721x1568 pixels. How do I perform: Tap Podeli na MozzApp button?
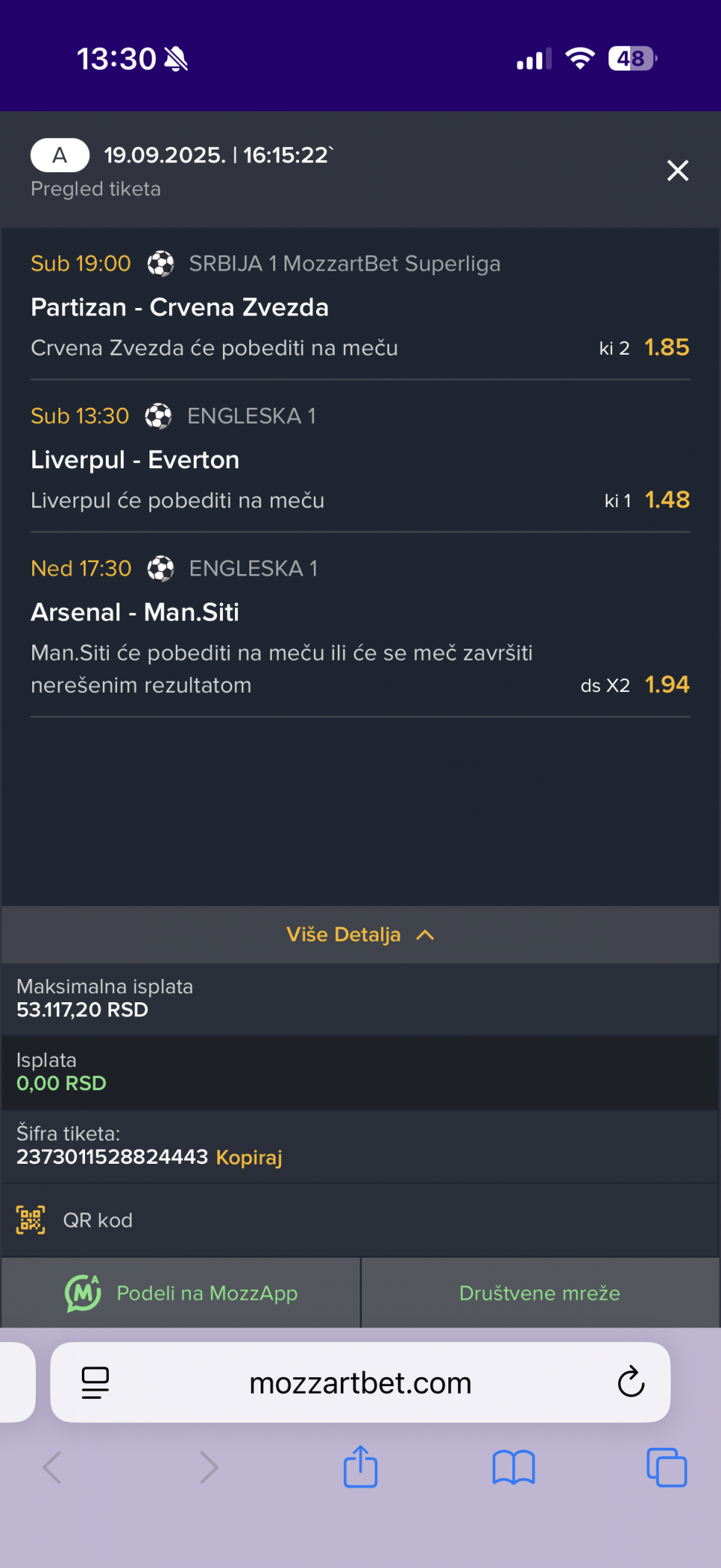point(207,1293)
